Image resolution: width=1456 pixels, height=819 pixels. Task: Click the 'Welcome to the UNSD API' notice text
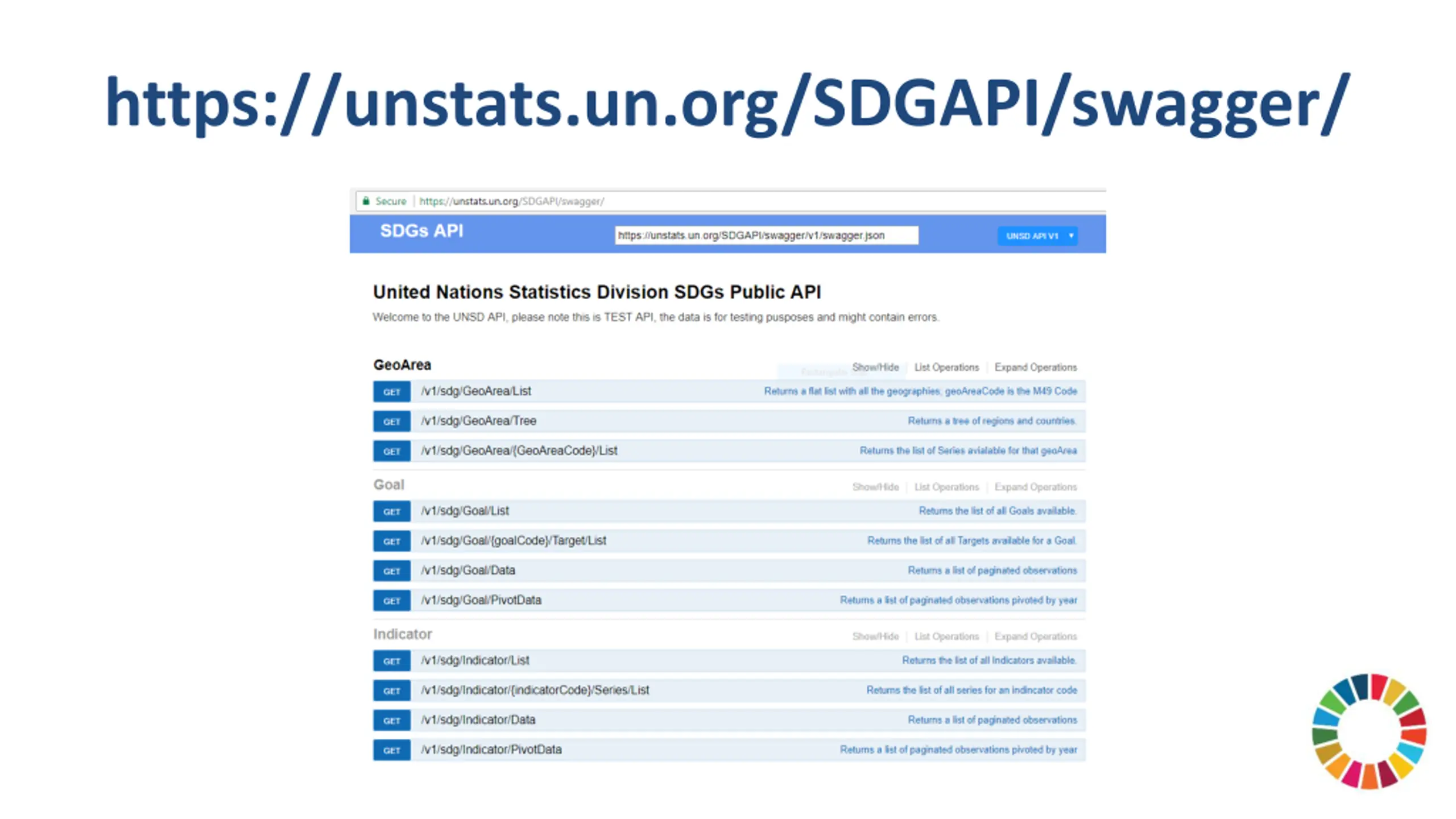click(x=656, y=317)
